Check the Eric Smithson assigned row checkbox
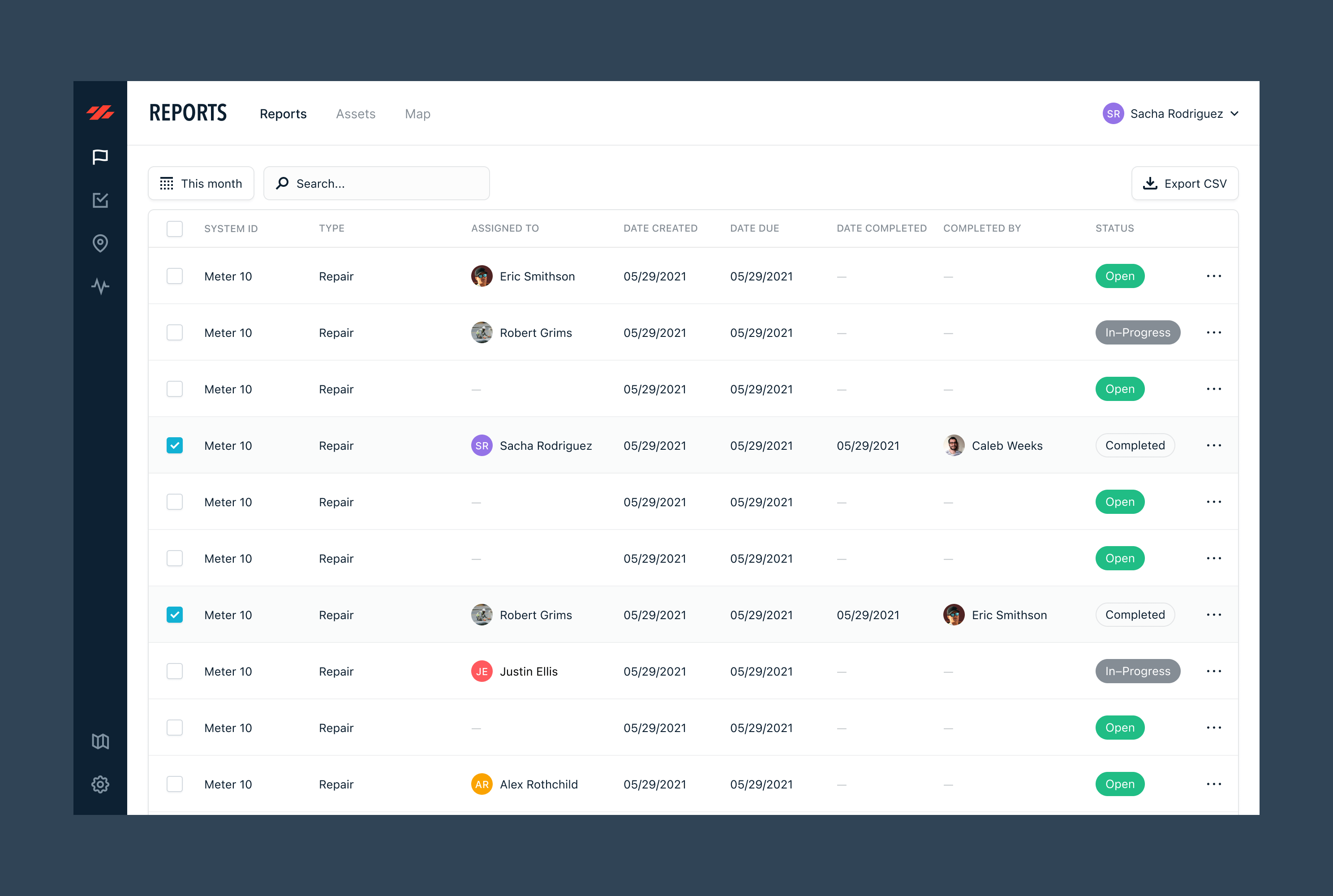Screen dimensions: 1333x896 point(174,276)
